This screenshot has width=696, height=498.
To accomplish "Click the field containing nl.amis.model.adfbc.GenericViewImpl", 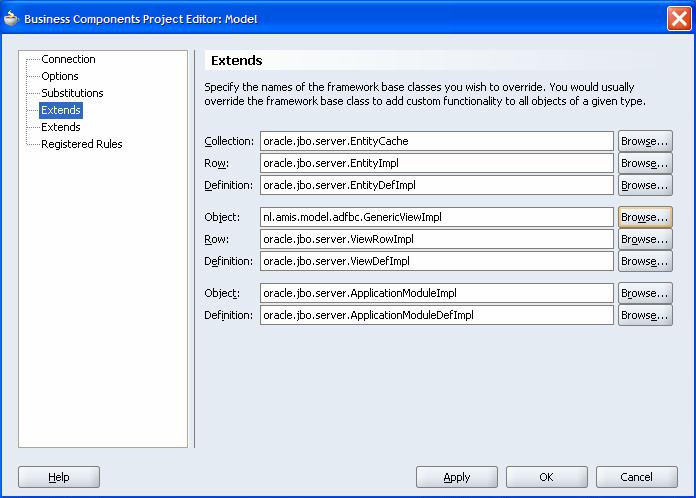I will 436,217.
